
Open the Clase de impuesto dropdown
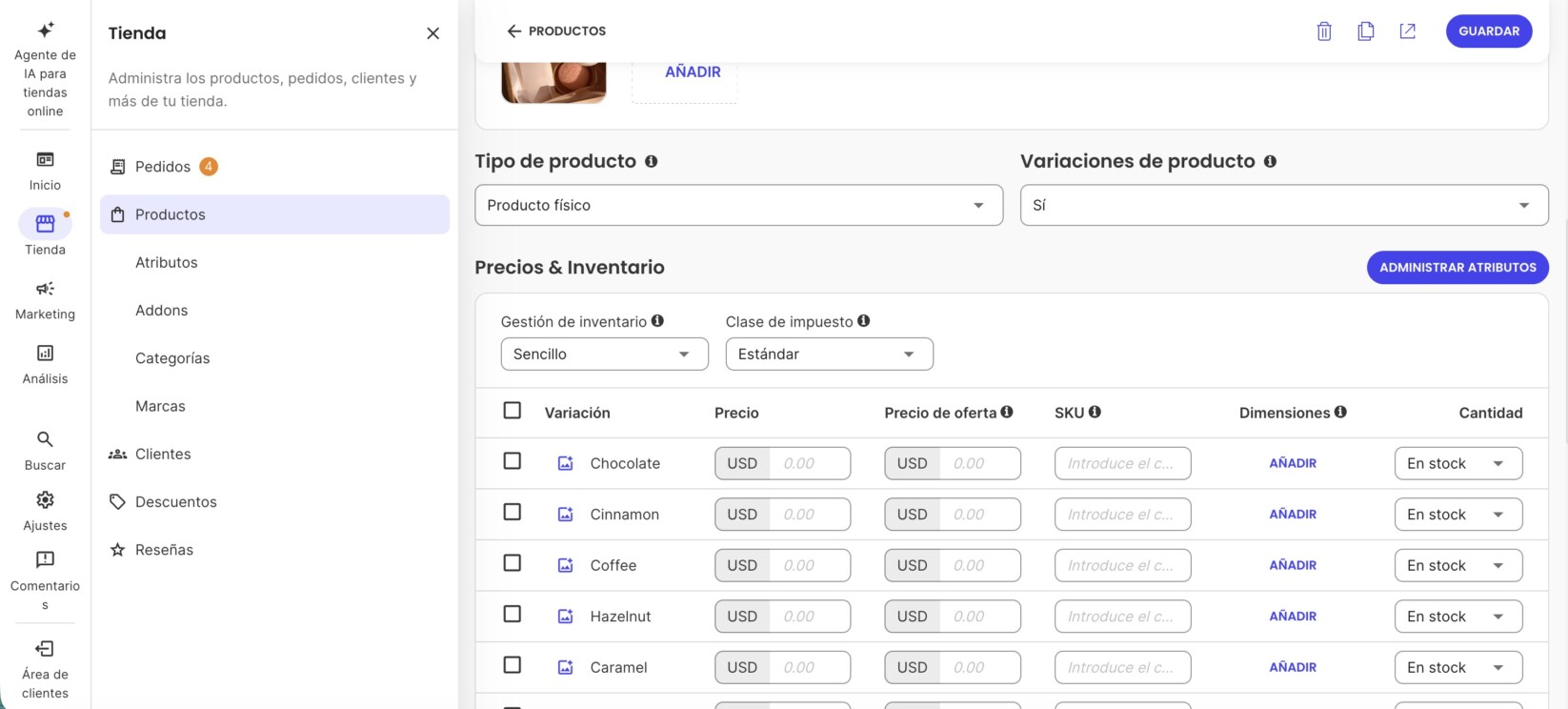tap(830, 354)
